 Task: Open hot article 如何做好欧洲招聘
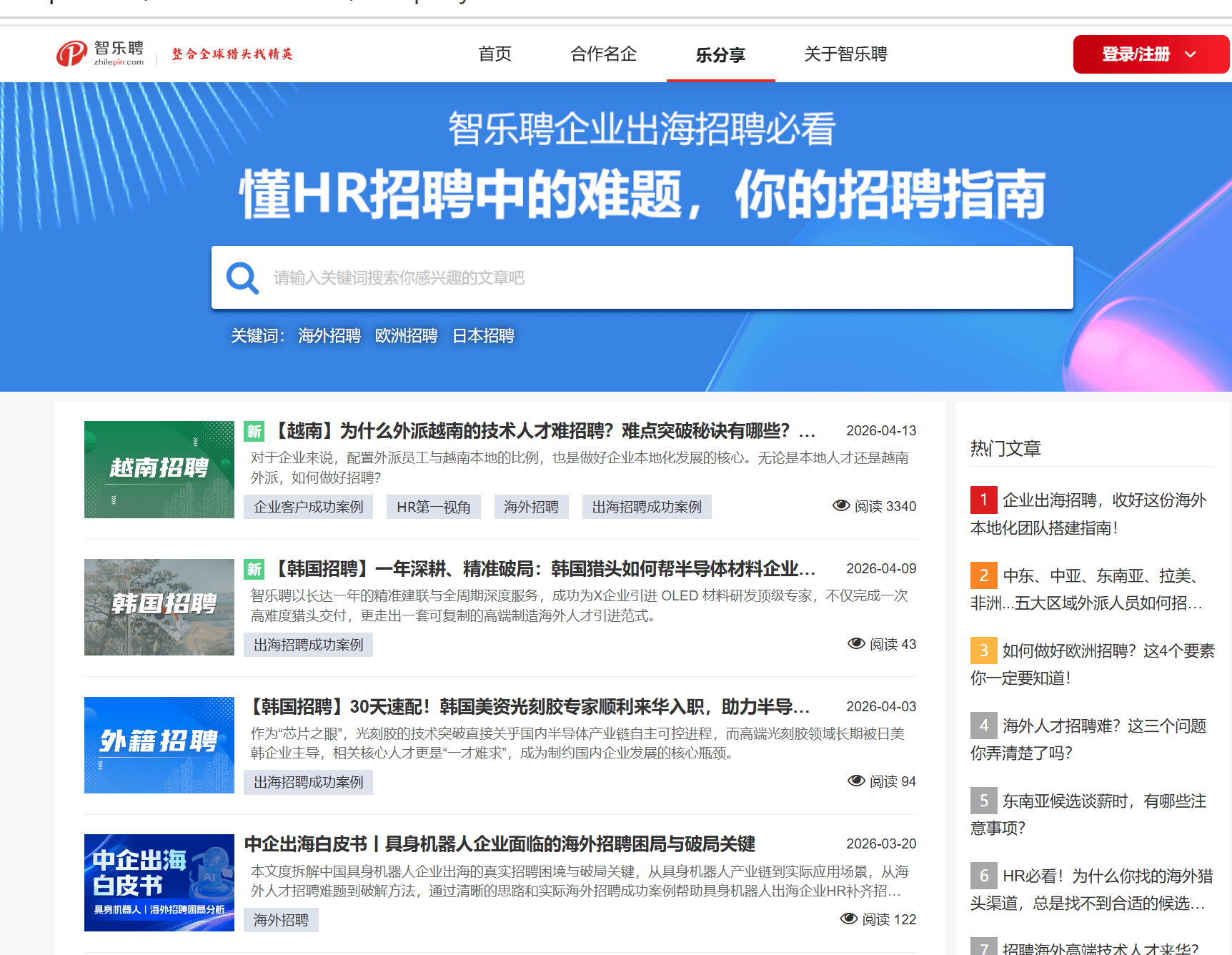1107,651
